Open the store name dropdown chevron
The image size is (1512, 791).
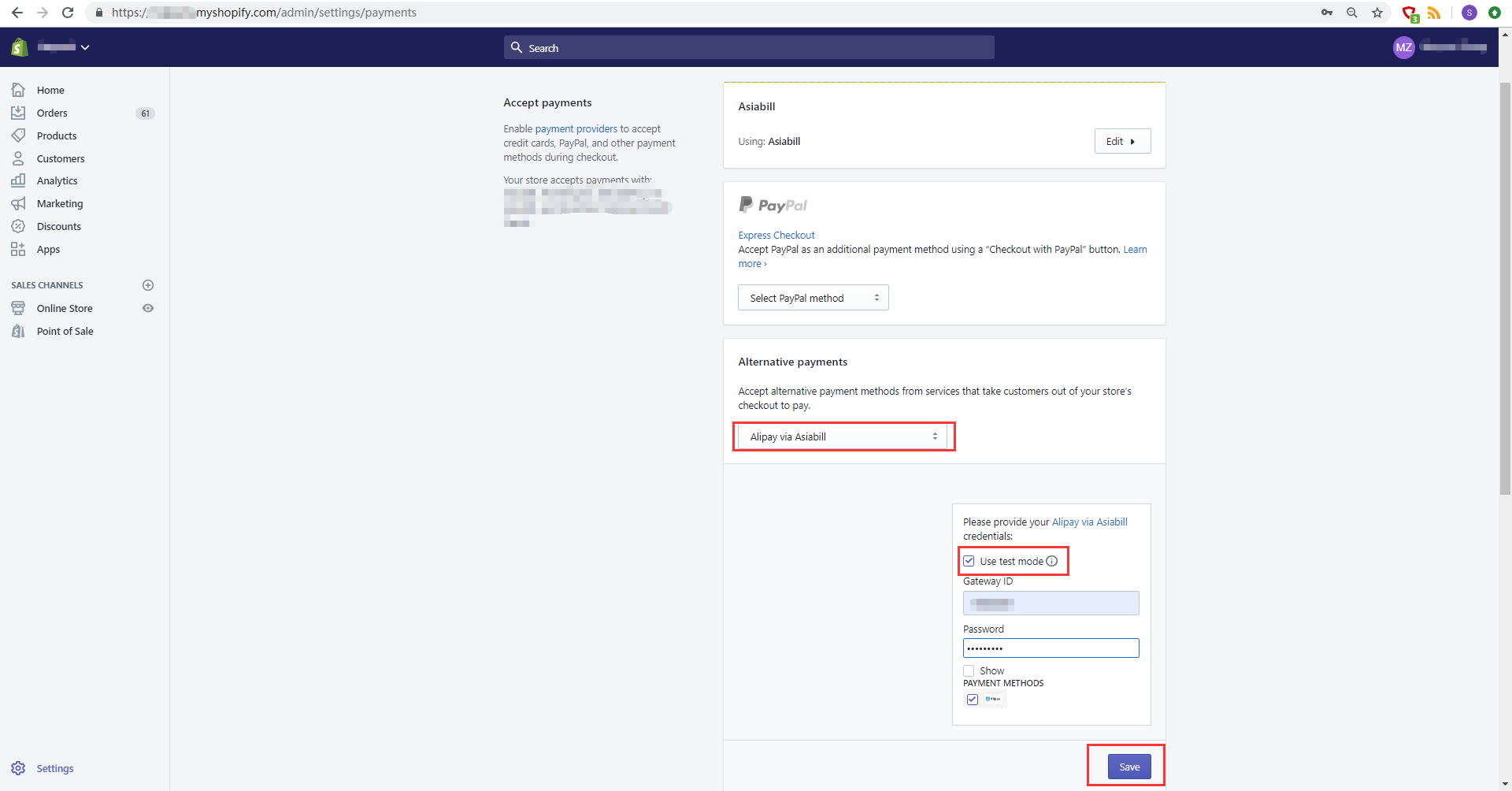(x=85, y=47)
